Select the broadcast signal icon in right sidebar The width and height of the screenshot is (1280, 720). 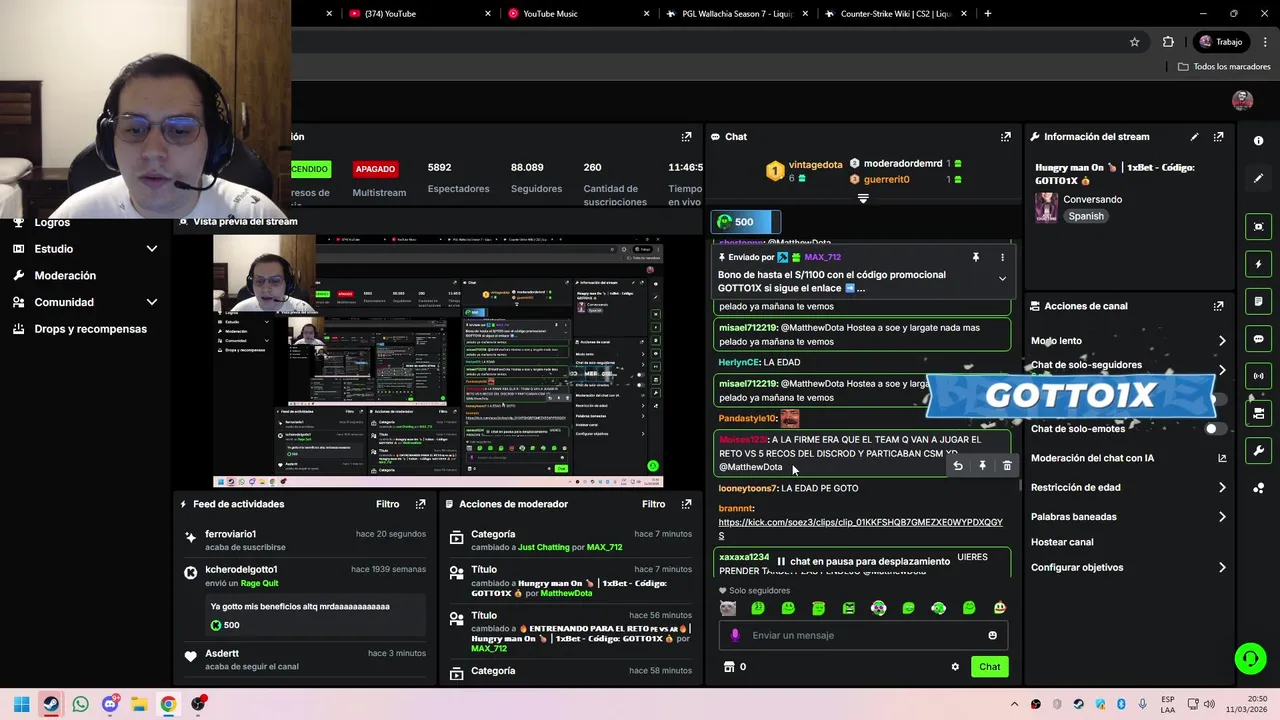(1258, 376)
